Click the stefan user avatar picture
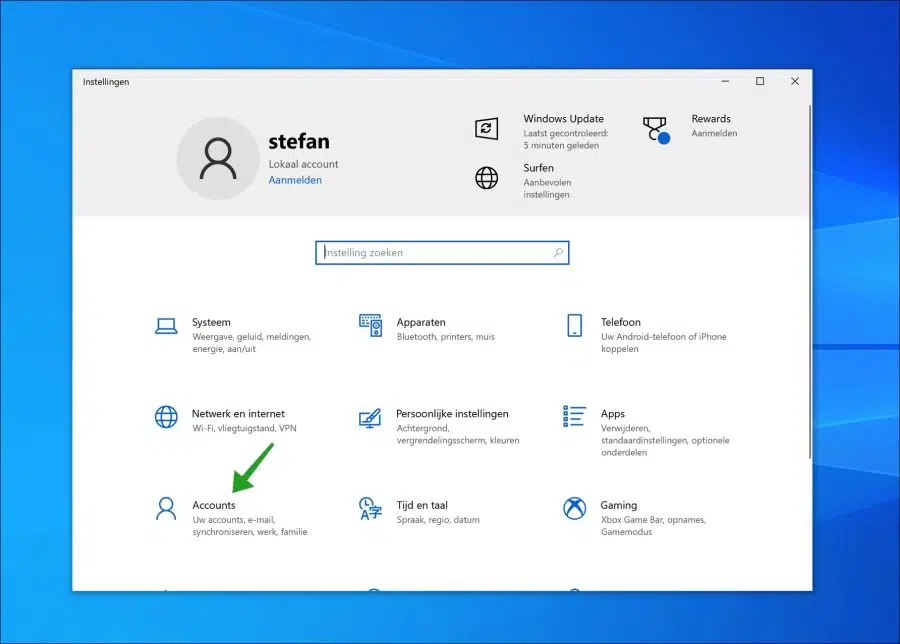Image resolution: width=900 pixels, height=644 pixels. coord(218,158)
